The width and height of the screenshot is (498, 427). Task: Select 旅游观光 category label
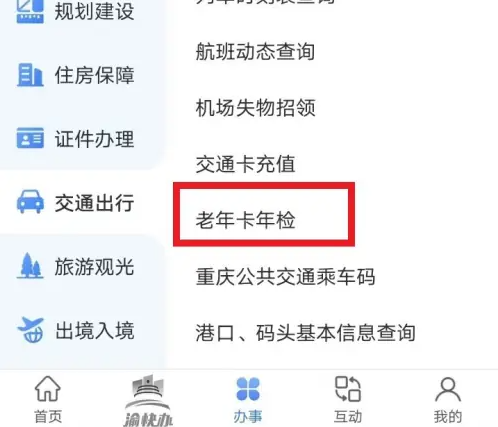point(95,266)
